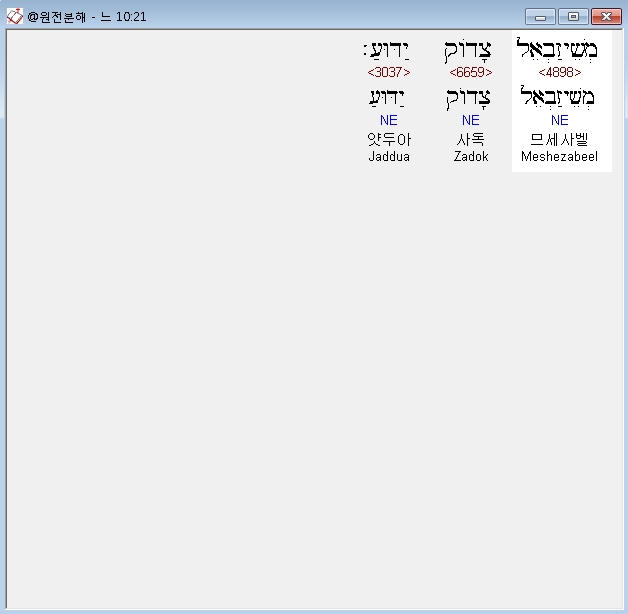Click Strong's number <3037>
Image resolution: width=628 pixels, height=614 pixels.
click(388, 72)
